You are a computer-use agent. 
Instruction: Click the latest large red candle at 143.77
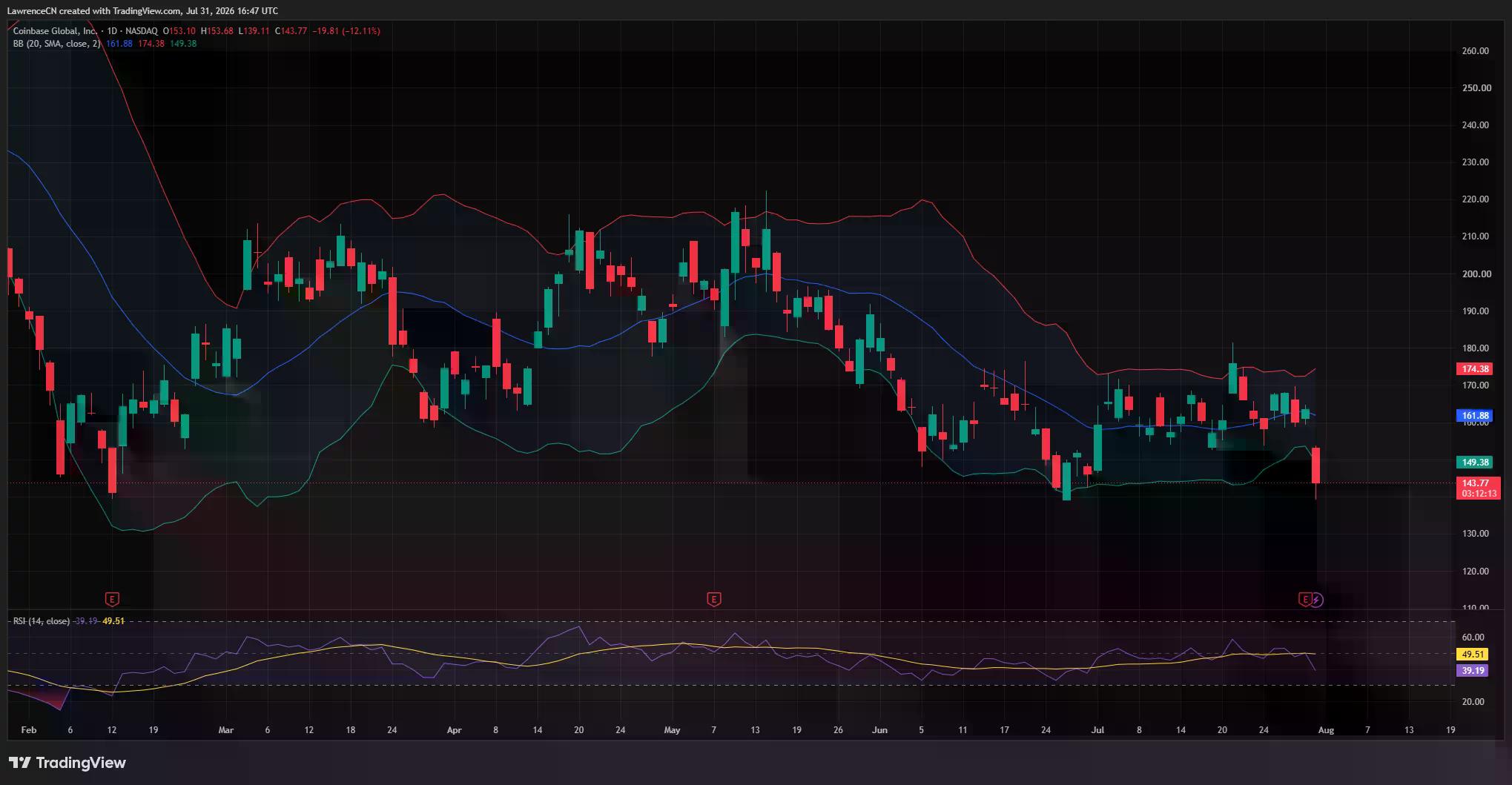click(1316, 466)
